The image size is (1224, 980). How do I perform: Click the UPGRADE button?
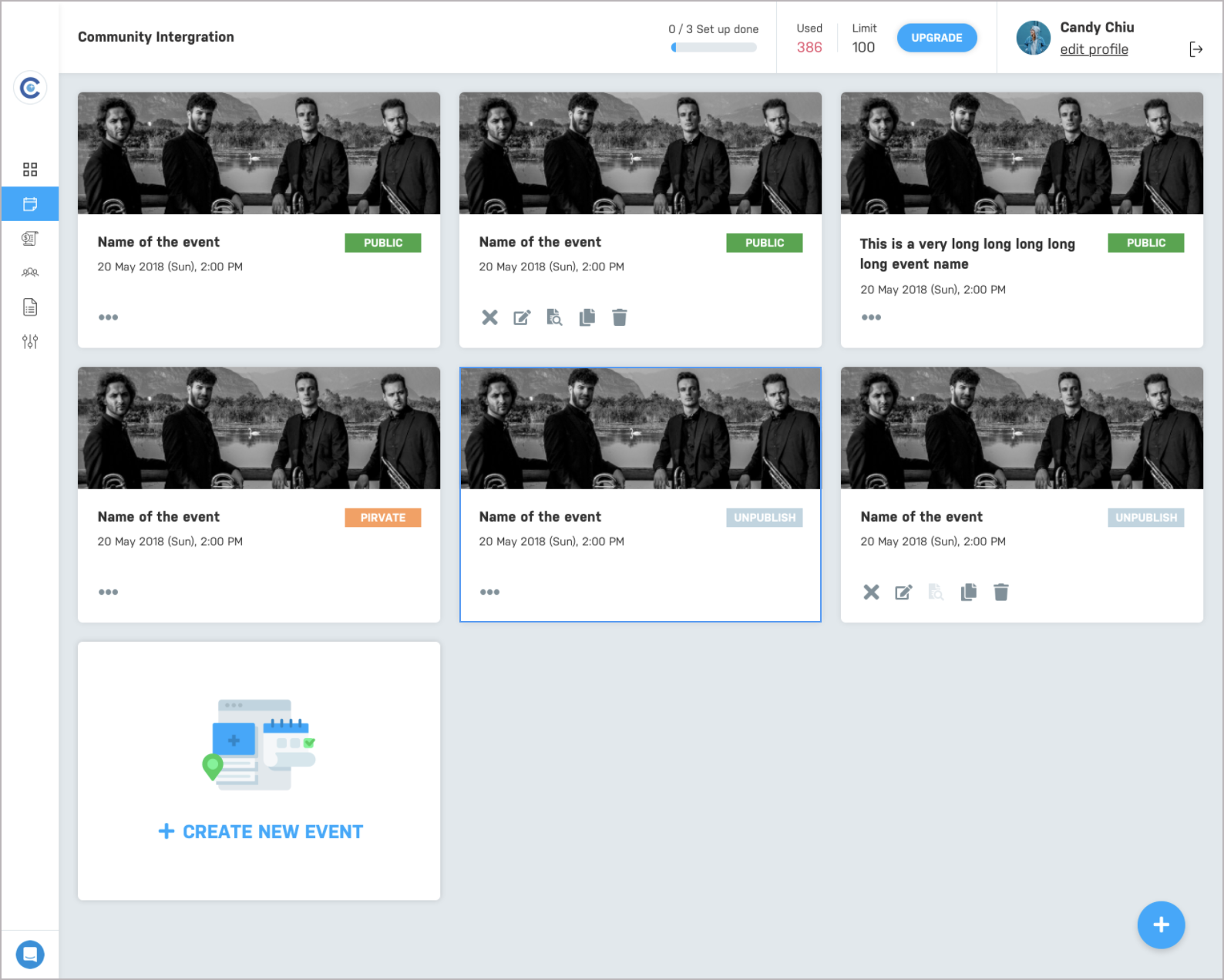pyautogui.click(x=936, y=38)
